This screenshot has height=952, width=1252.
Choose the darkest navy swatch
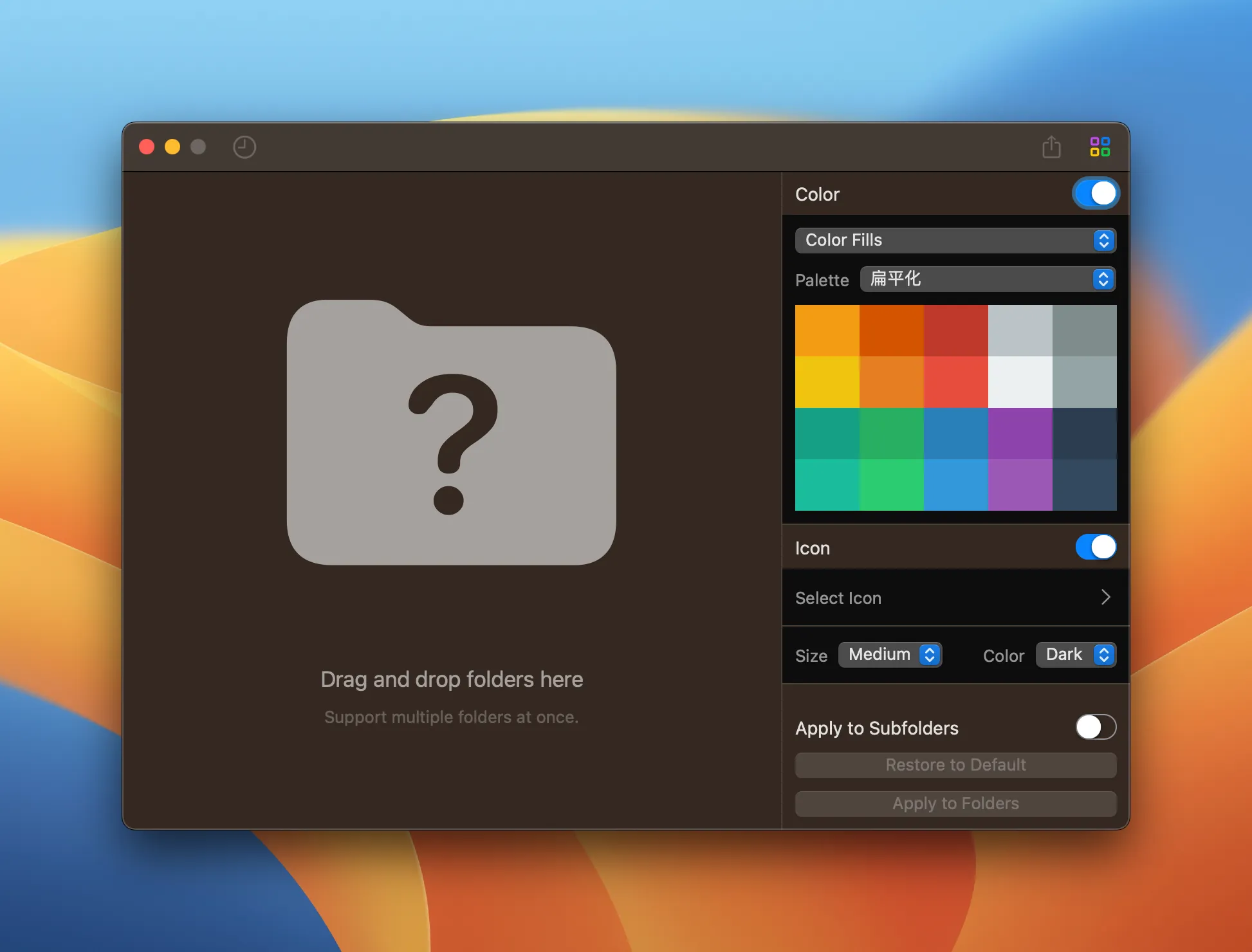pos(1085,434)
